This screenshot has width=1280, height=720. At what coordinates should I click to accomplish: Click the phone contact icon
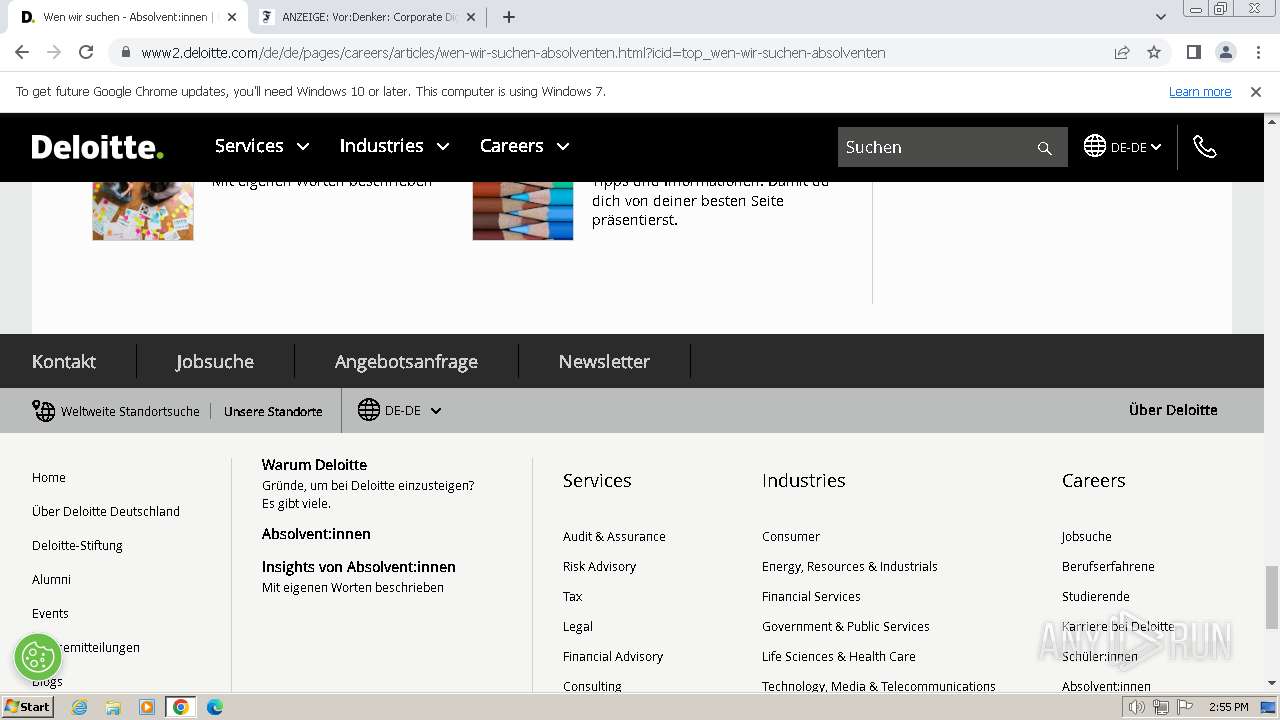point(1205,147)
